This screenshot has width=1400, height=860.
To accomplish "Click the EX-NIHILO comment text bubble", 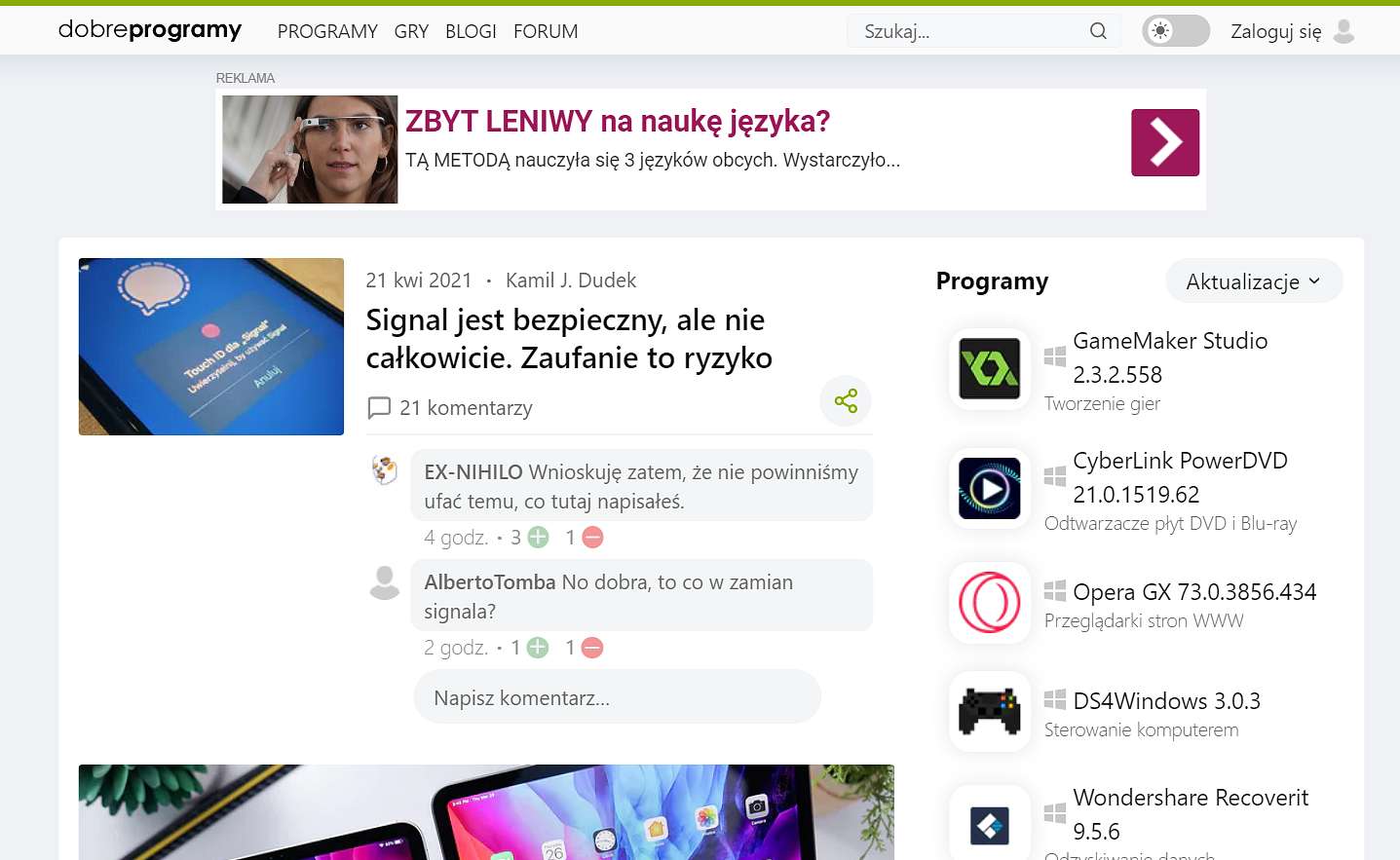I will 641,486.
